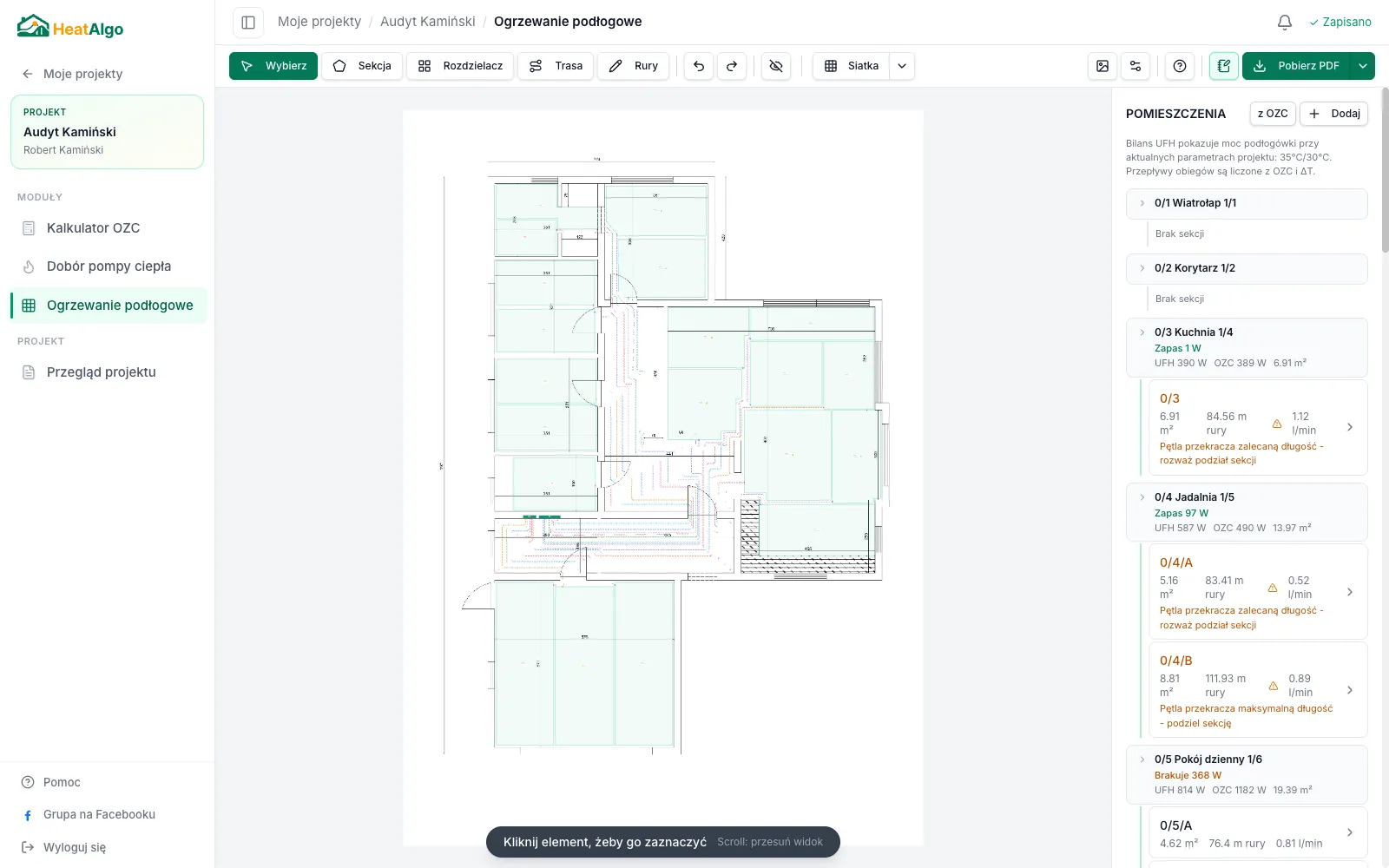
Task: Open the notifications bell
Action: 1285,23
